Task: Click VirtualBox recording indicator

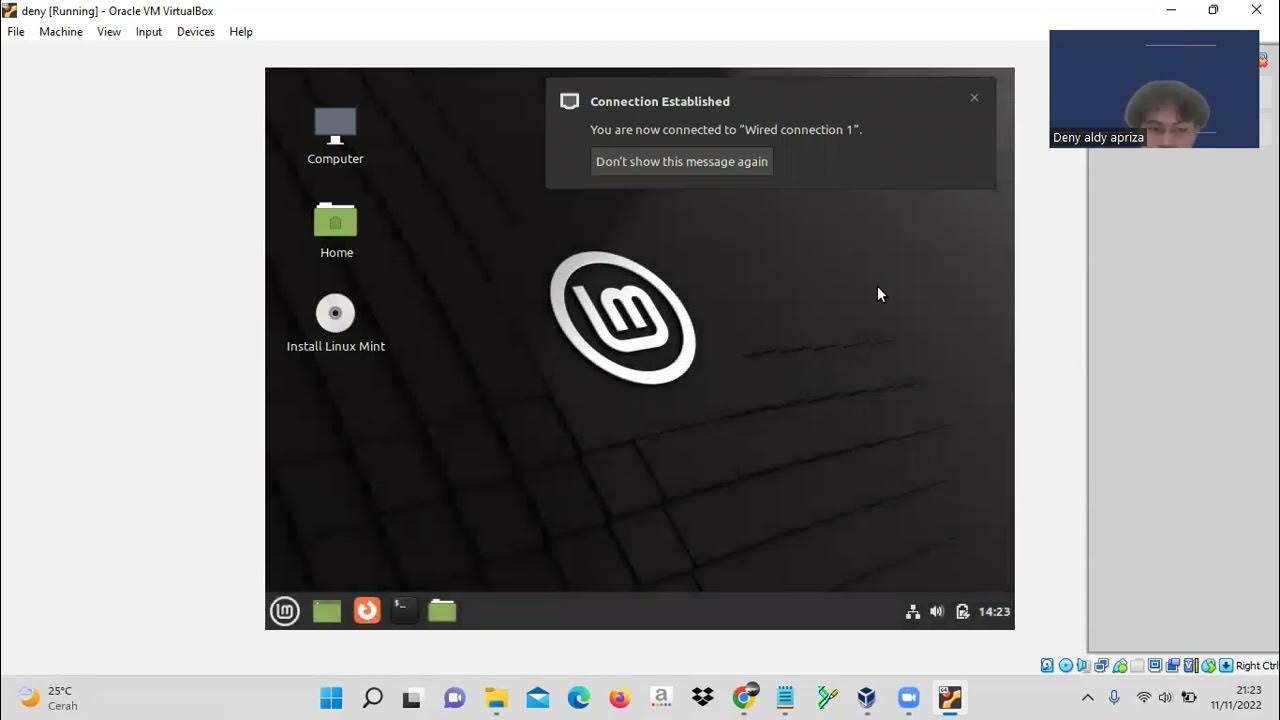Action: pyautogui.click(x=1173, y=666)
